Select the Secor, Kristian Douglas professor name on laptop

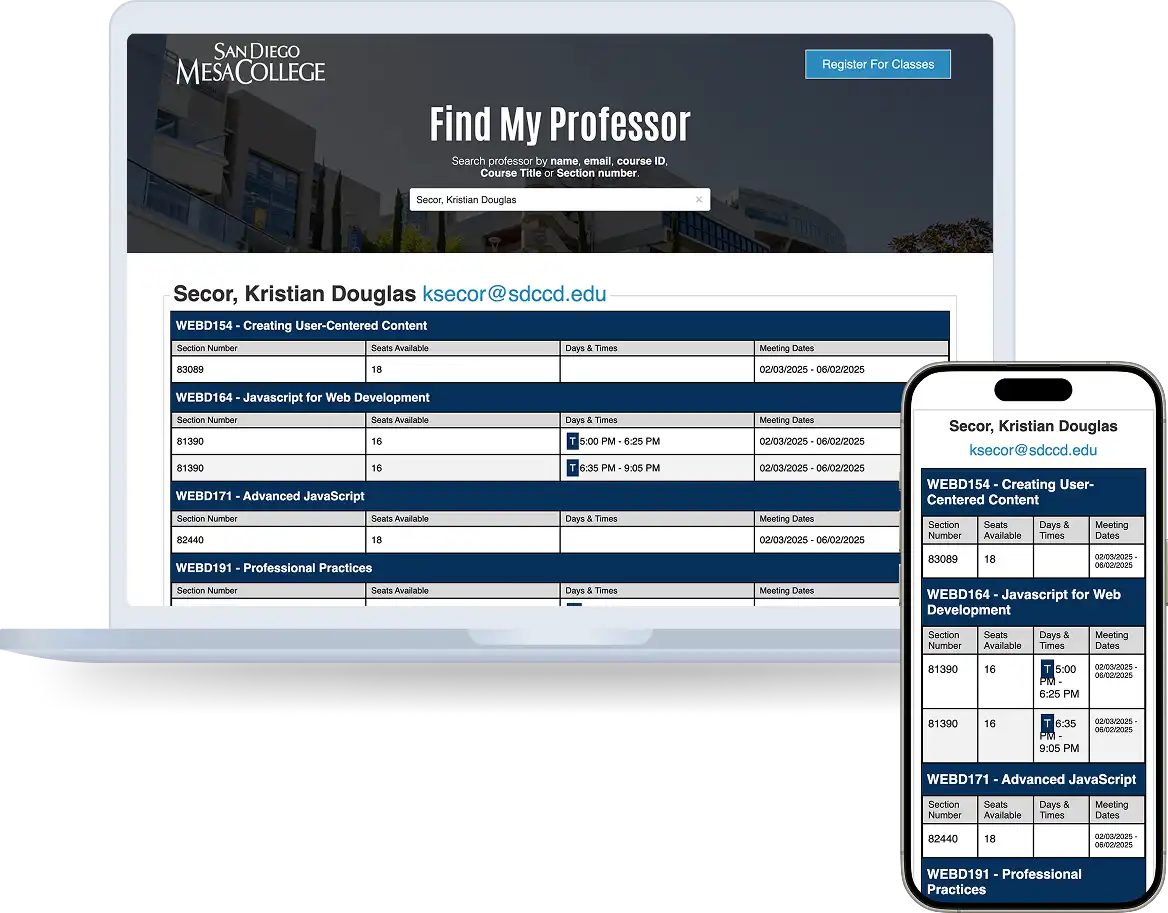coord(294,293)
